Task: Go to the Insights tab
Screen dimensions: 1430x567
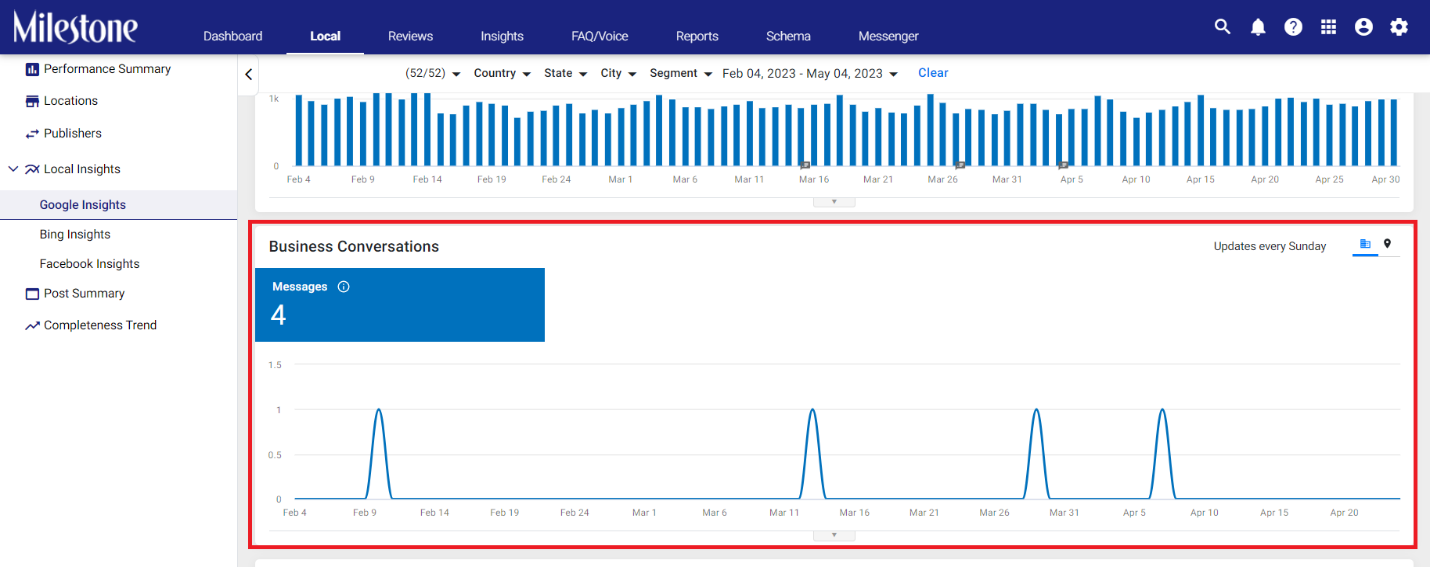Action: coord(502,36)
